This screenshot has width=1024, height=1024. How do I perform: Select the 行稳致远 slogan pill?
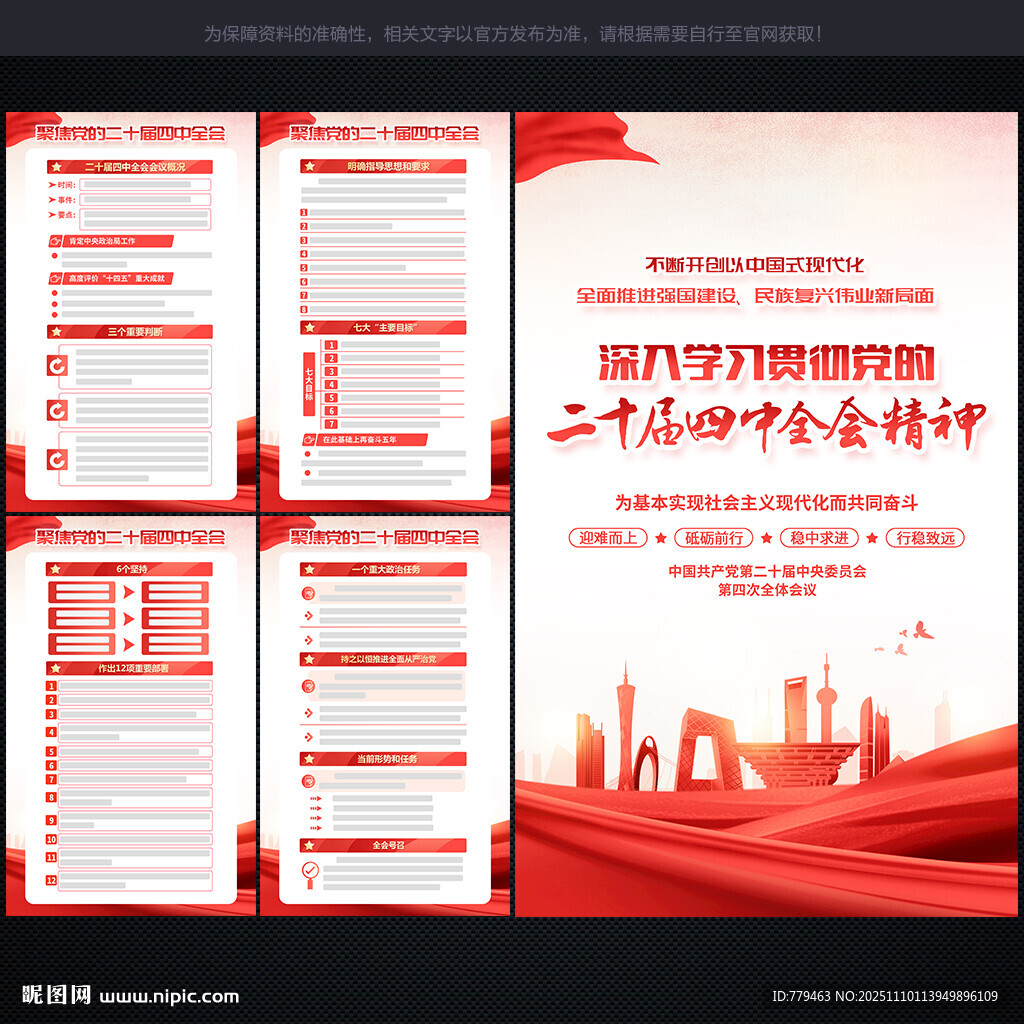point(925,538)
